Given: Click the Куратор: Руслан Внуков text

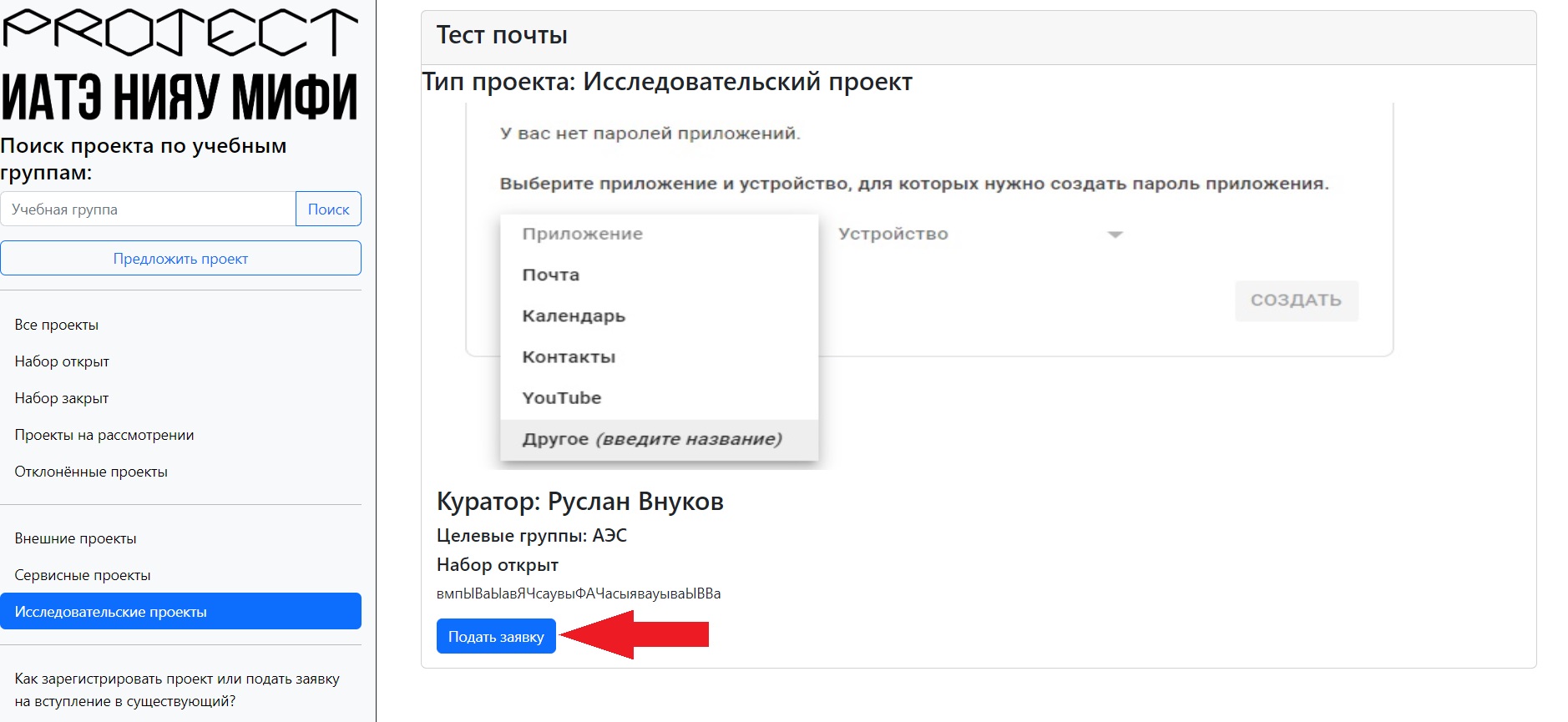Looking at the screenshot, I should (x=580, y=501).
